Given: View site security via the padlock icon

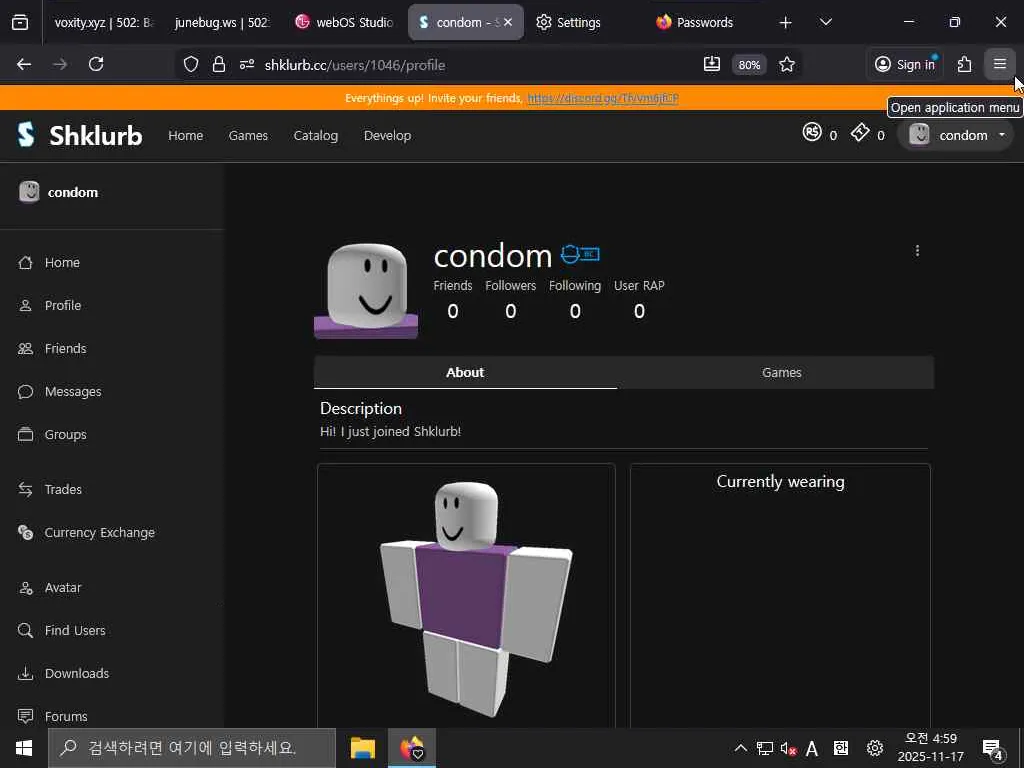Looking at the screenshot, I should click(x=219, y=64).
